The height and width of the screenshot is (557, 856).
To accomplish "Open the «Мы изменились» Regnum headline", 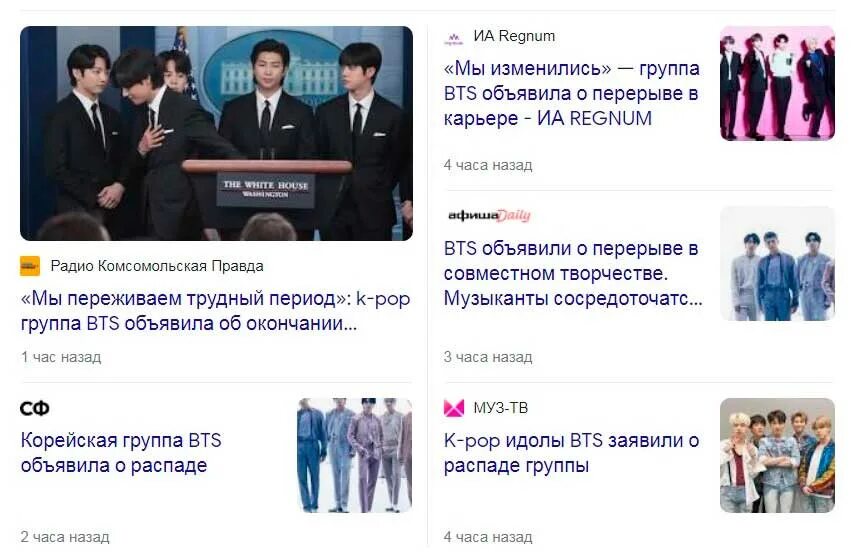I will coord(572,93).
